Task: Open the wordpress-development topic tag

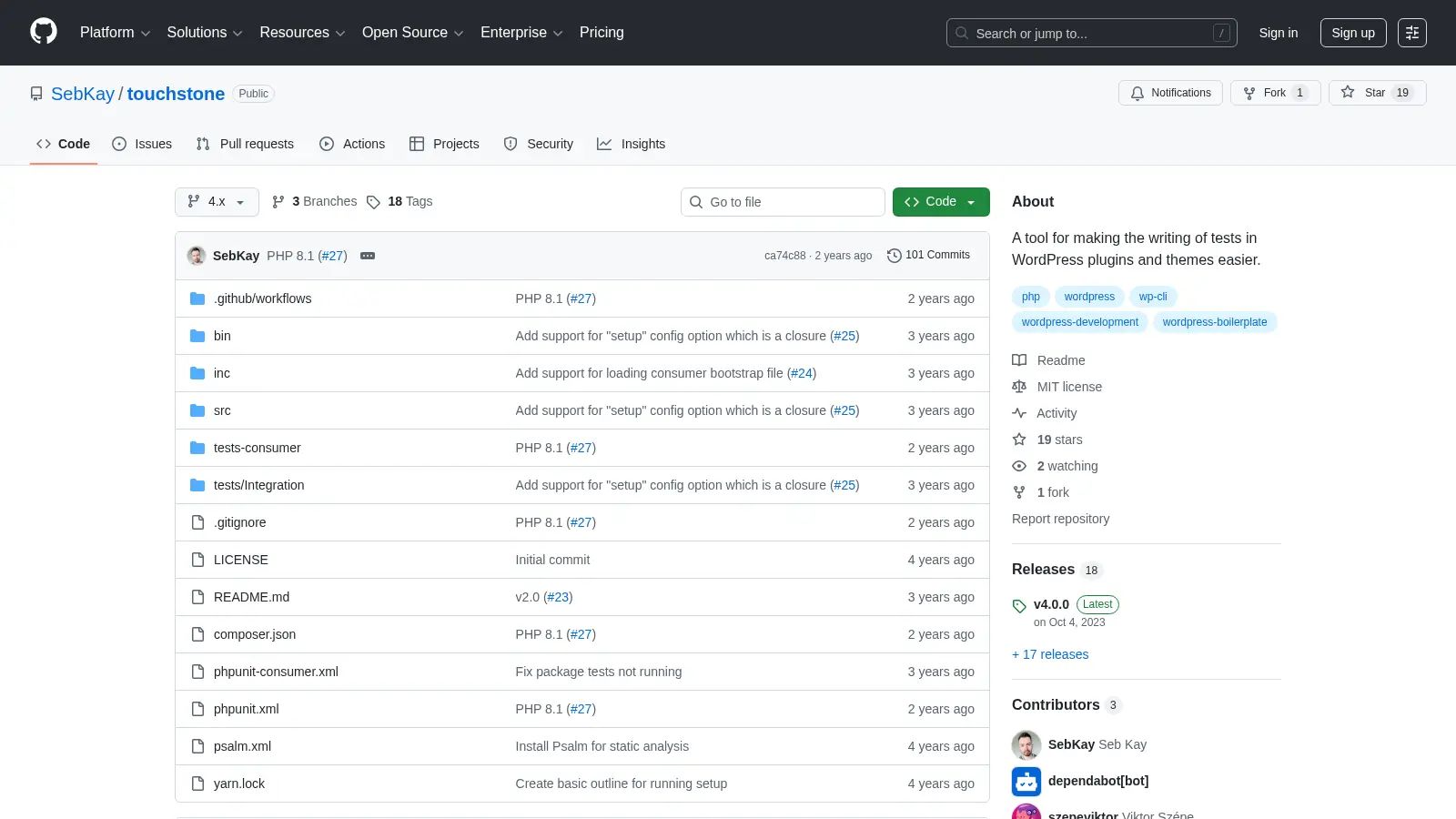Action: (1079, 322)
